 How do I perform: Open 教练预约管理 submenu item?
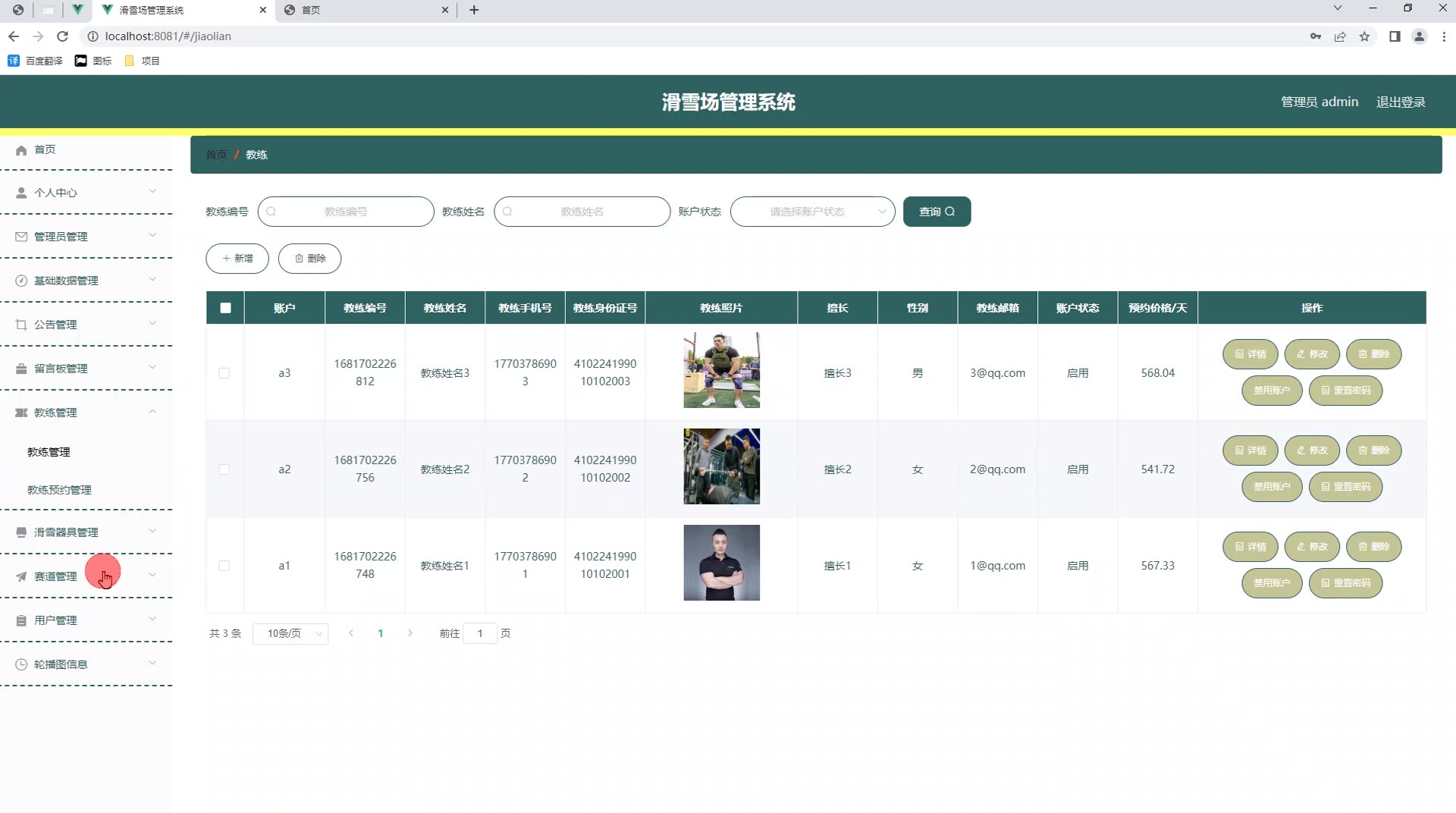click(59, 490)
